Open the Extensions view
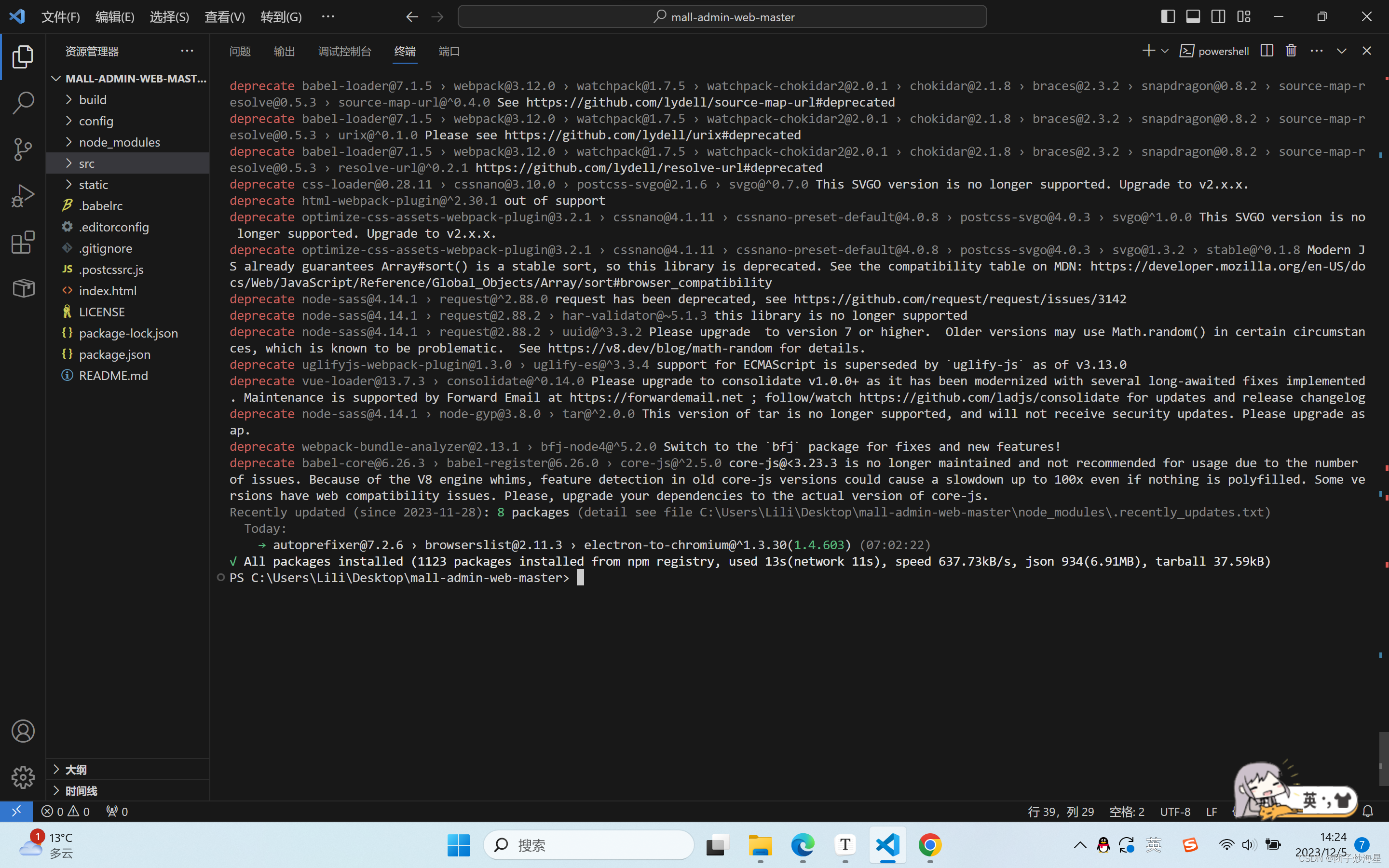 pyautogui.click(x=23, y=242)
